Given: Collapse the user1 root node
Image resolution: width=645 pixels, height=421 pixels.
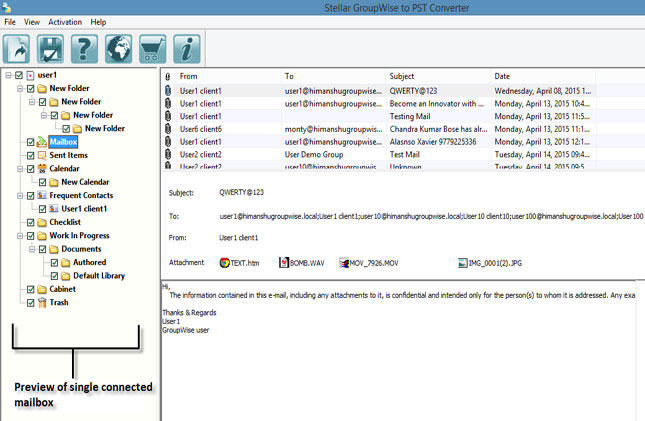Looking at the screenshot, I should [8, 75].
